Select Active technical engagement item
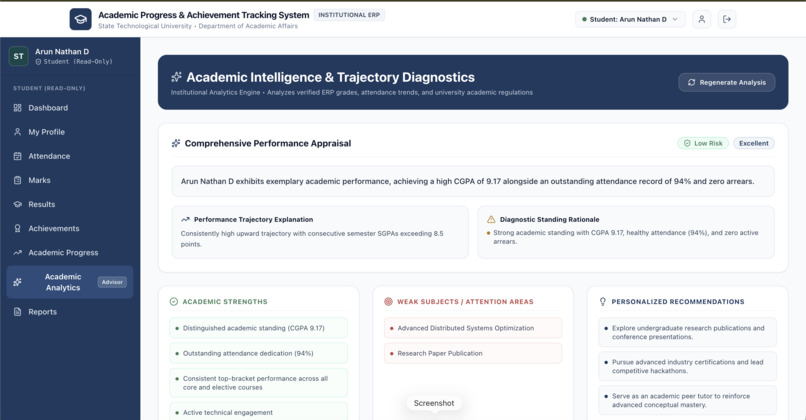Screen dimensions: 806x420 click(259, 412)
